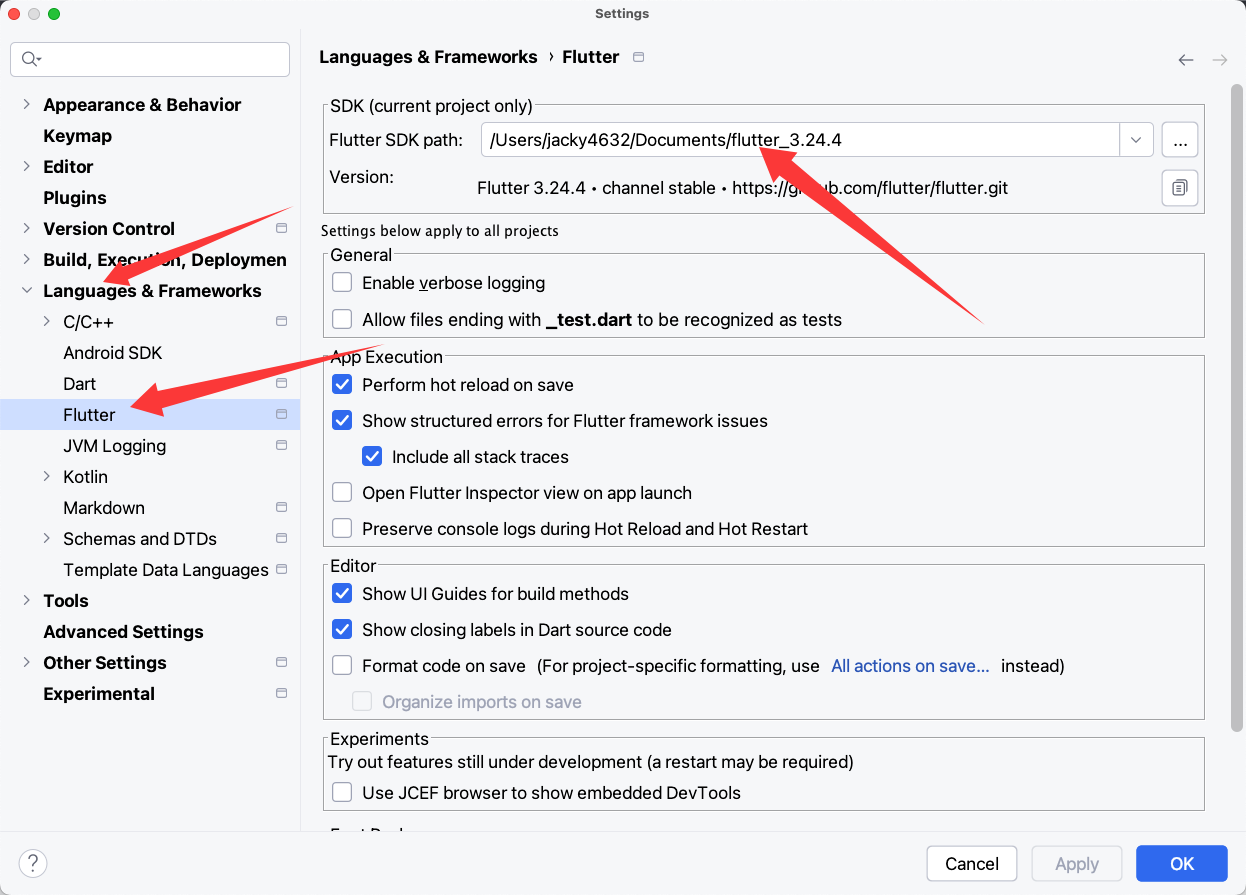
Task: Open the All actions on save link
Action: point(910,666)
